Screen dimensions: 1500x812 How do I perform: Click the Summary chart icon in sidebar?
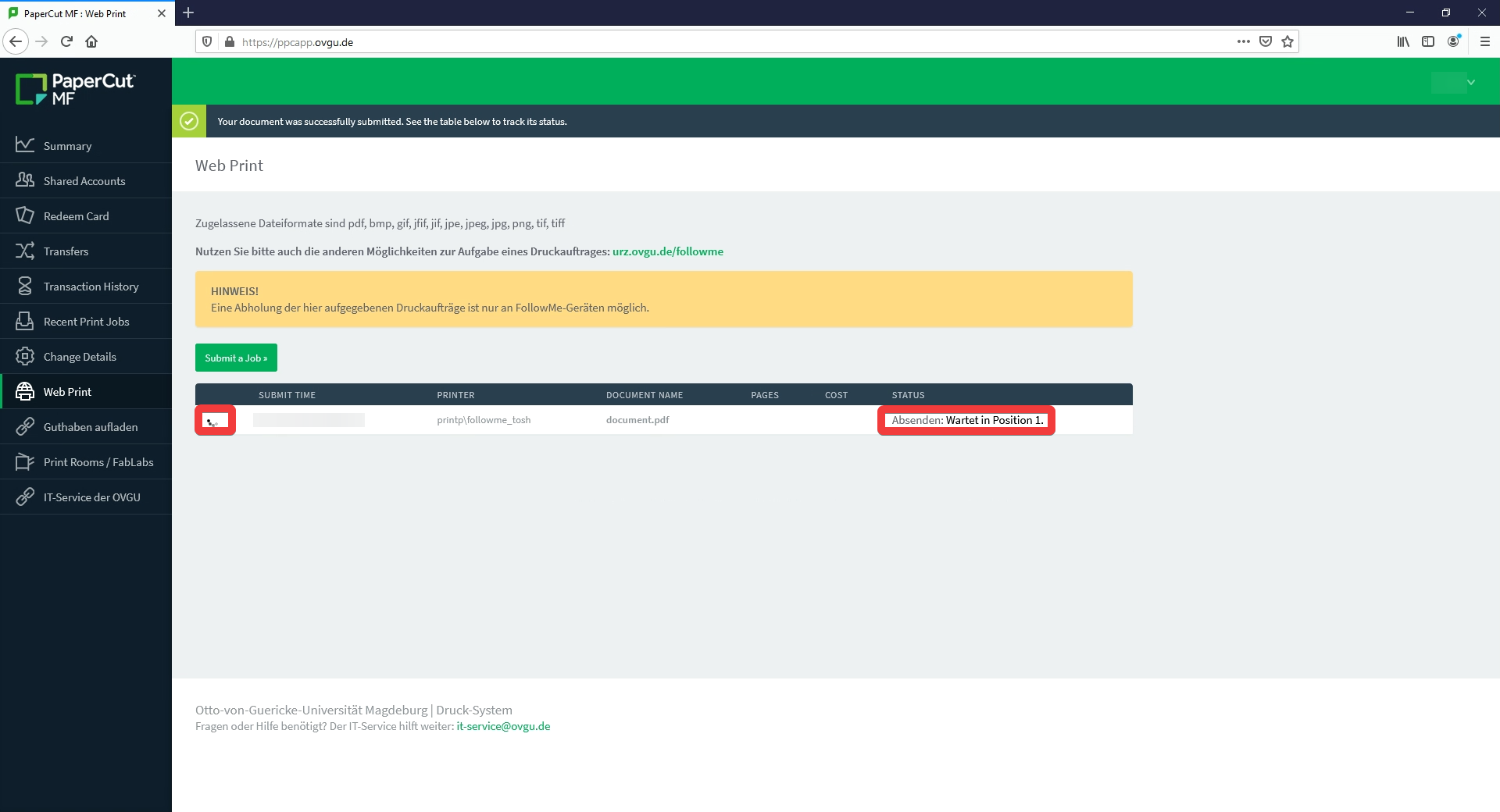pos(25,145)
